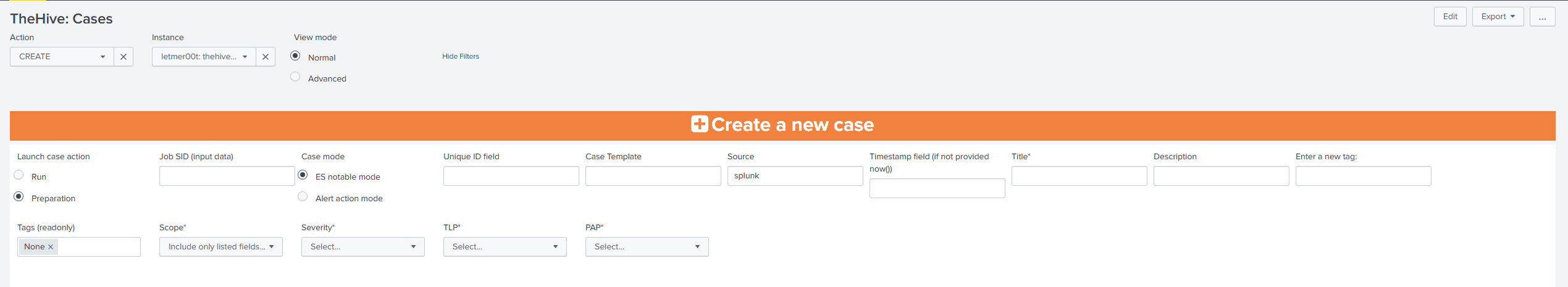This screenshot has width=1568, height=287.
Task: Focus the Unique ID field input
Action: point(511,176)
